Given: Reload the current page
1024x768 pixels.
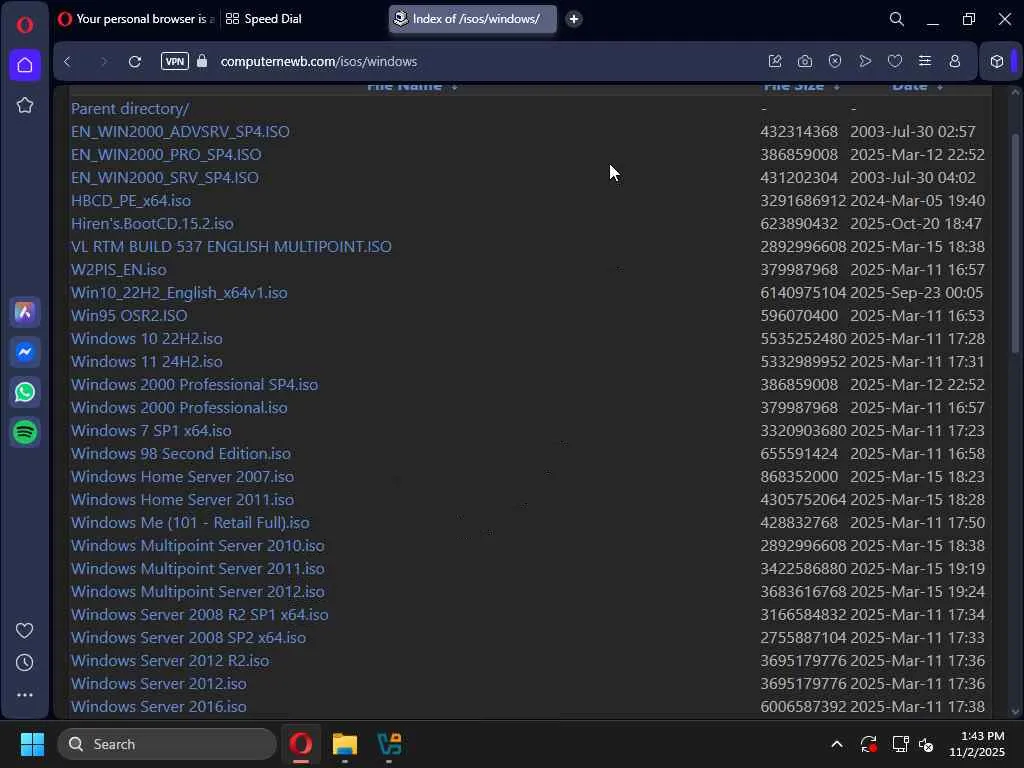Looking at the screenshot, I should point(135,61).
